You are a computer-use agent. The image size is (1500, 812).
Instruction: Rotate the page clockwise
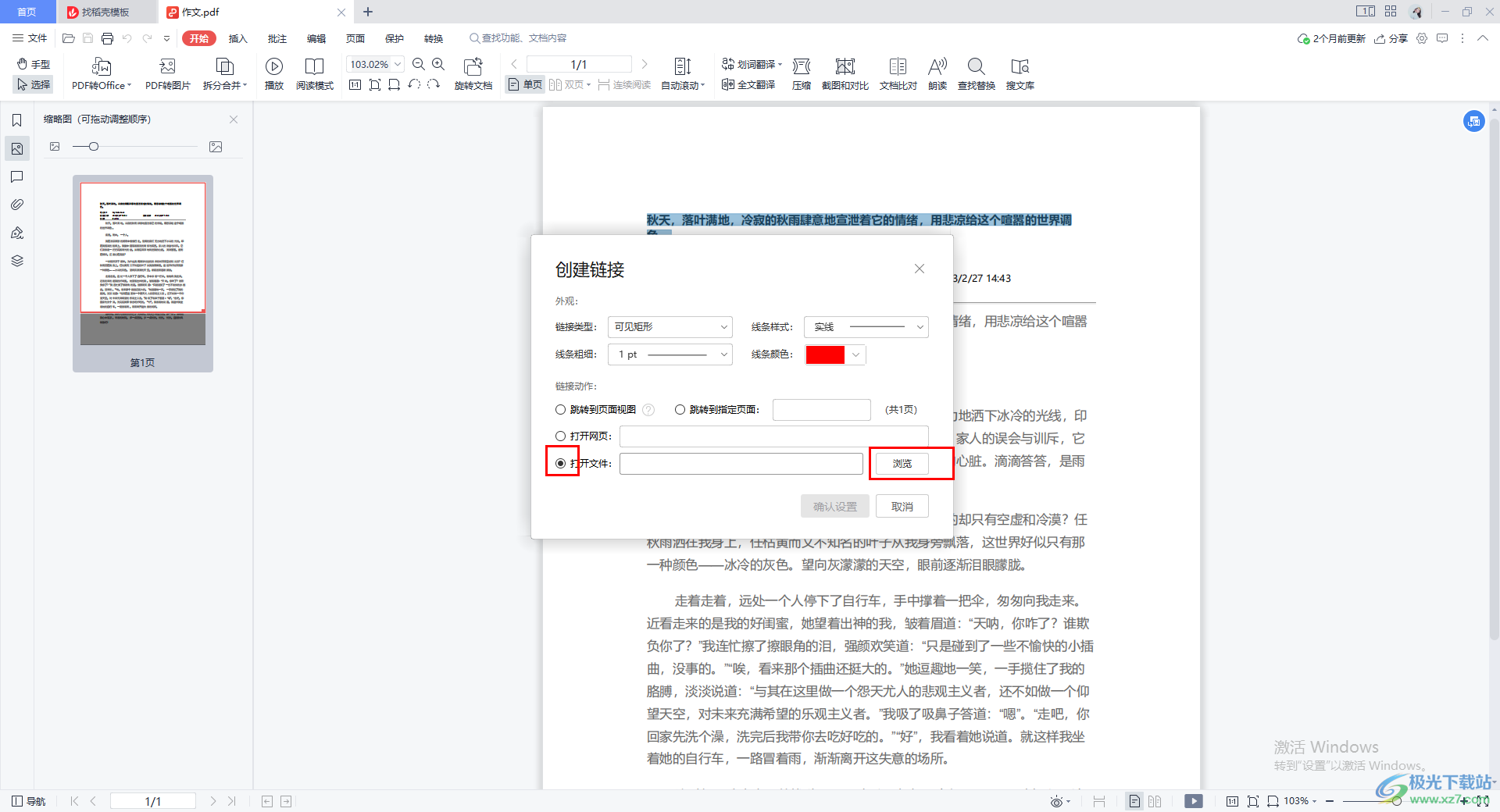point(434,84)
